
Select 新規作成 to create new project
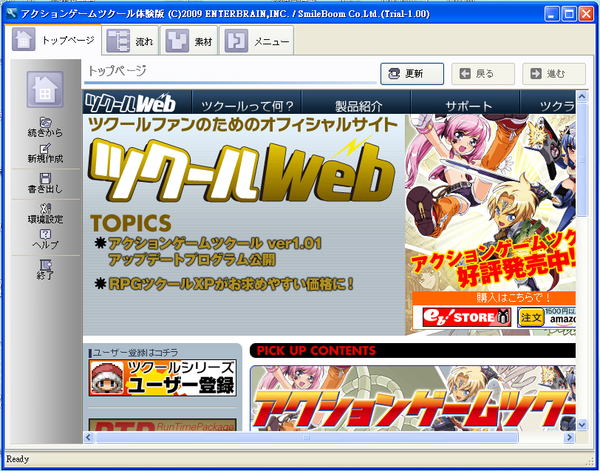pyautogui.click(x=45, y=153)
